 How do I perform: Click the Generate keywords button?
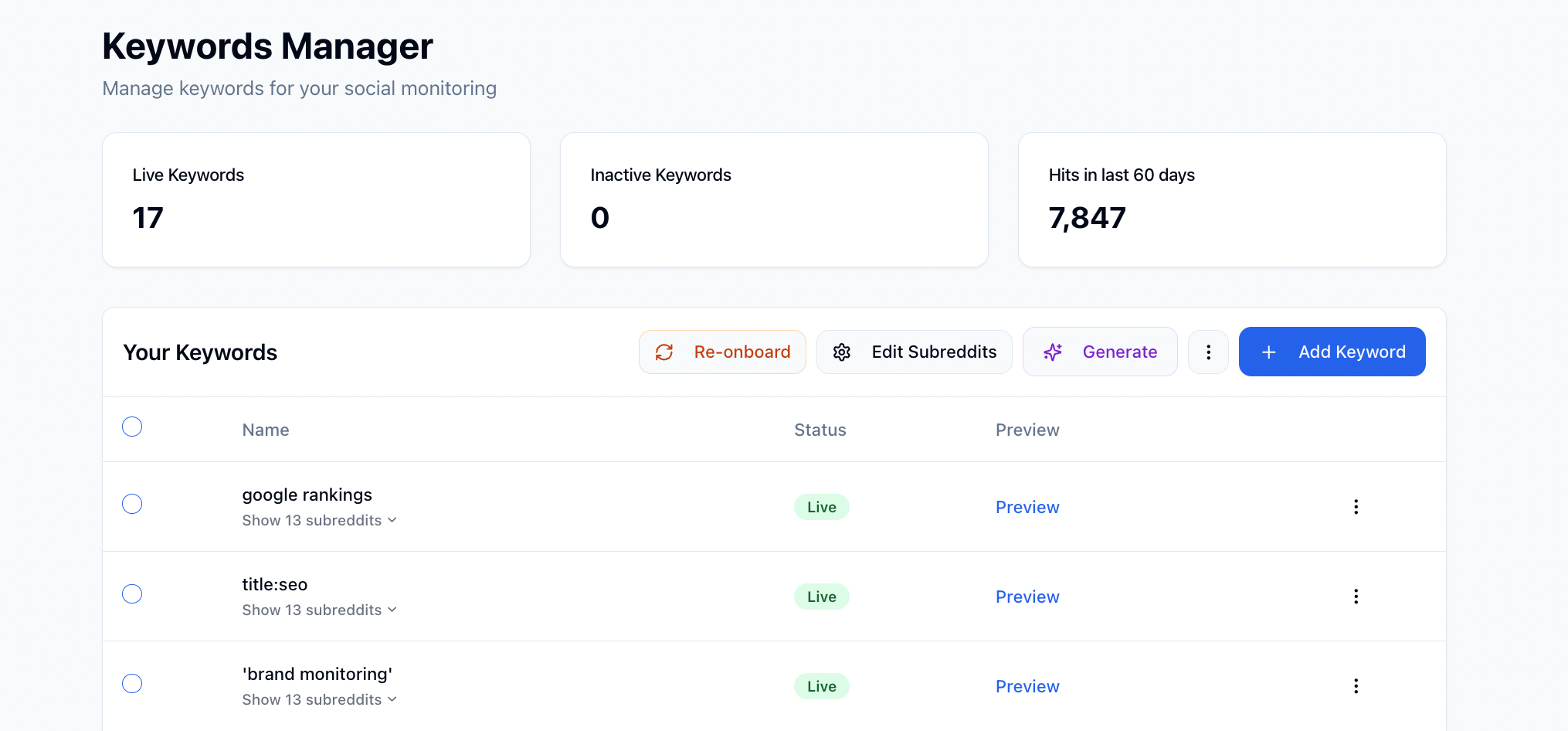coord(1100,352)
